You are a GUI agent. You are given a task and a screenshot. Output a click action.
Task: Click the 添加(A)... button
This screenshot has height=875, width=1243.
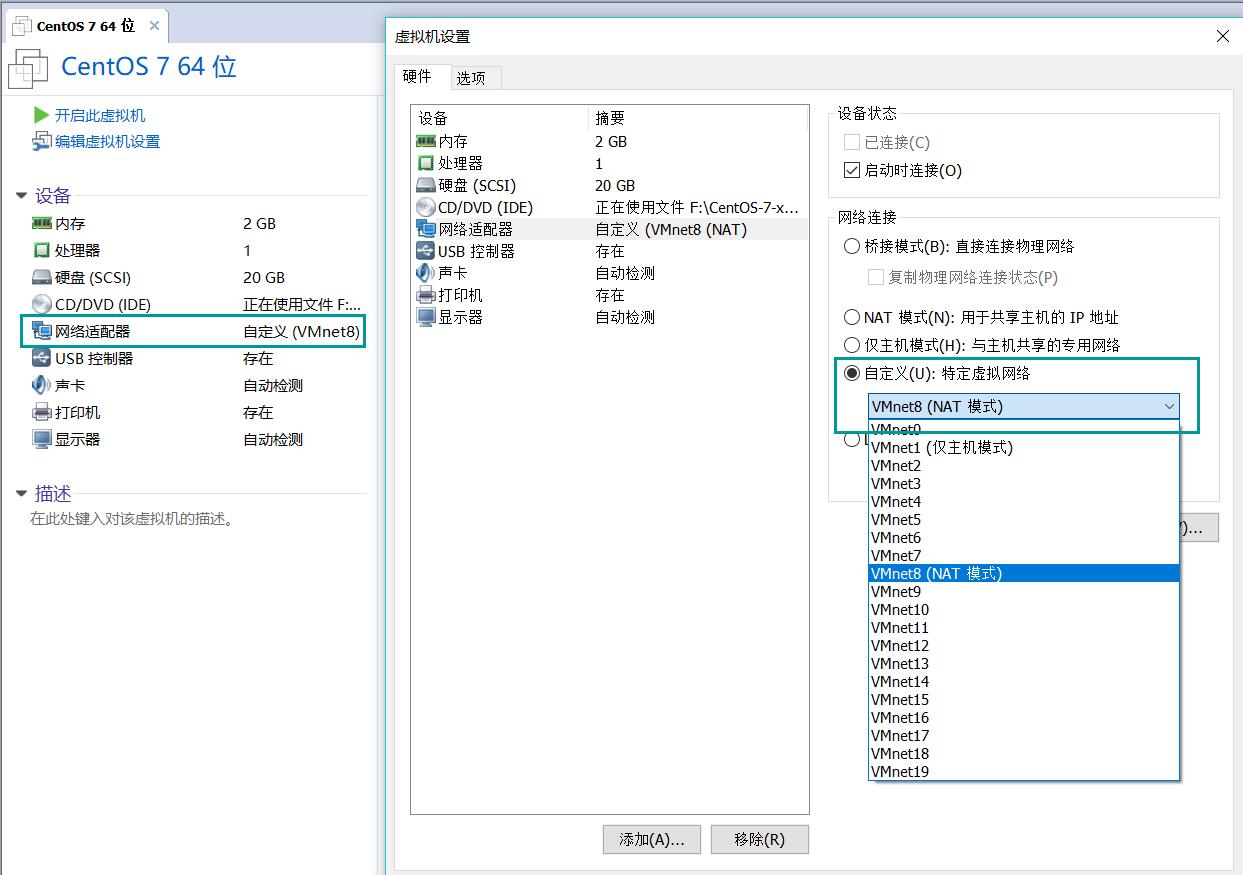652,840
